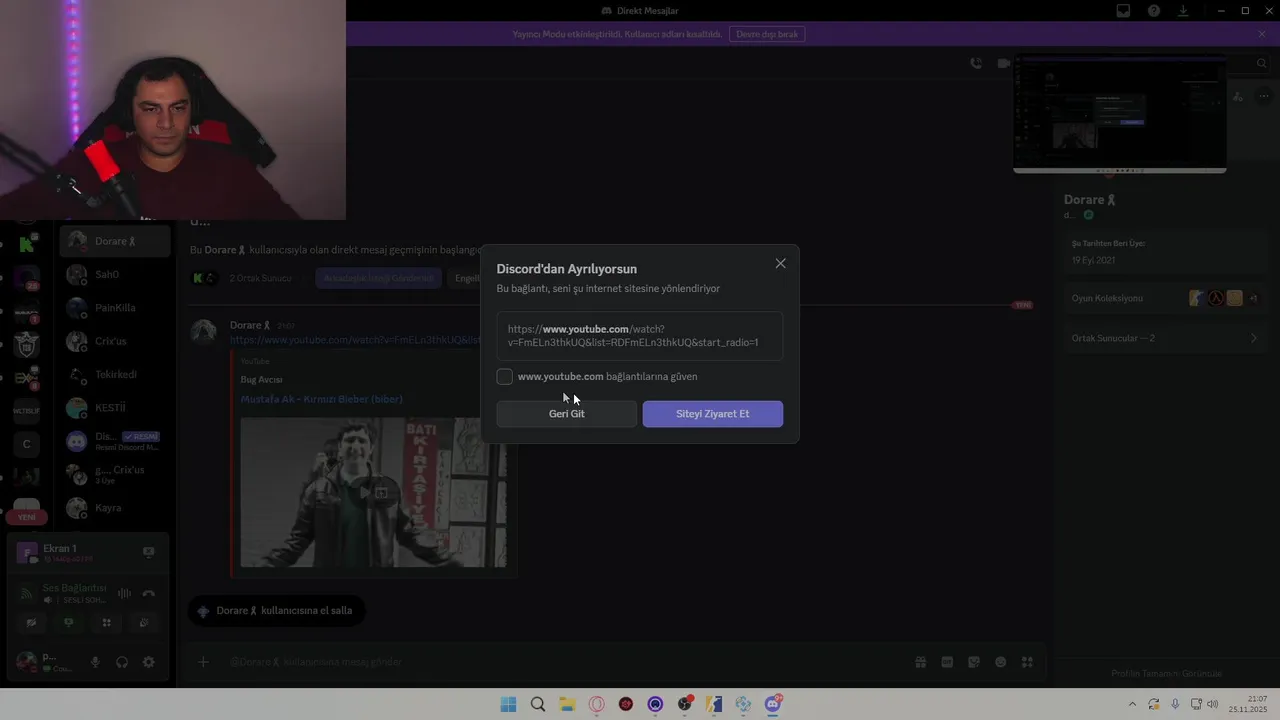The image size is (1280, 720).
Task: Click the stop streaming icon next to Ekran 1
Action: [149, 552]
